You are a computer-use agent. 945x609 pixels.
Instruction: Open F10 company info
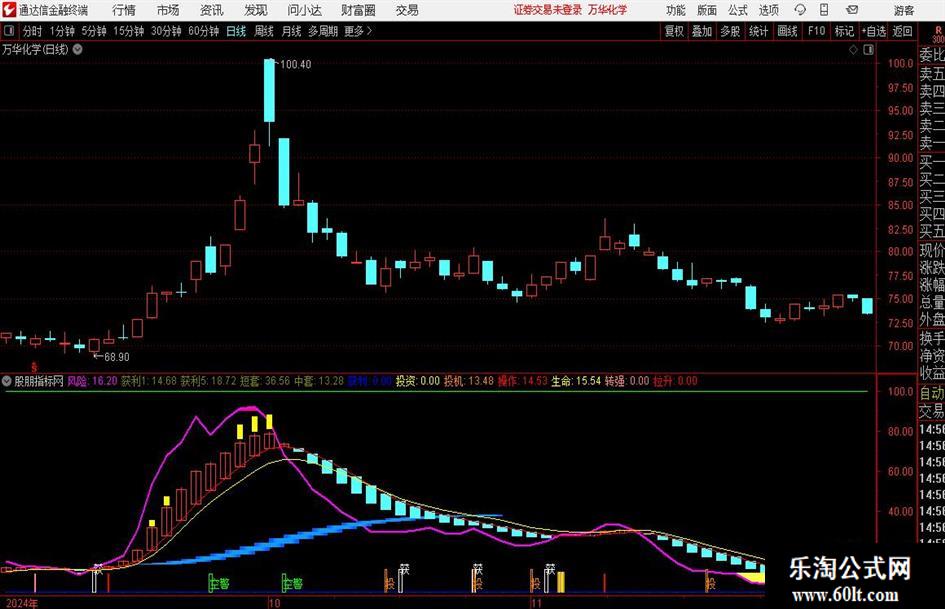point(817,31)
